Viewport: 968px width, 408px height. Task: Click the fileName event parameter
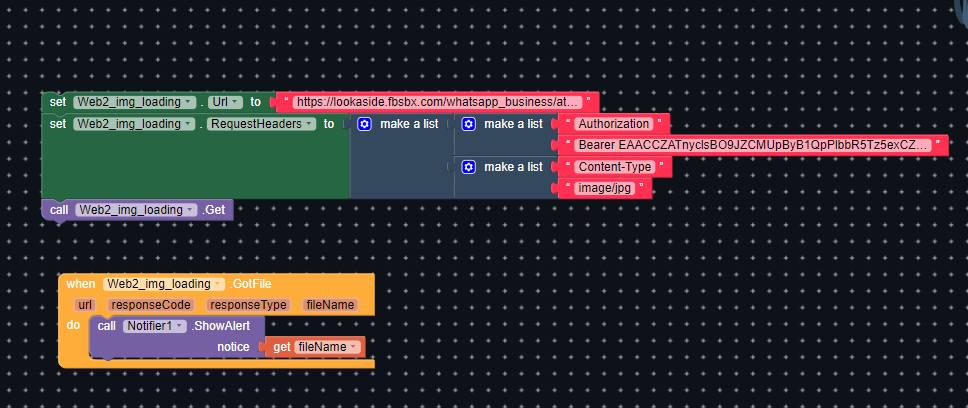(x=330, y=305)
